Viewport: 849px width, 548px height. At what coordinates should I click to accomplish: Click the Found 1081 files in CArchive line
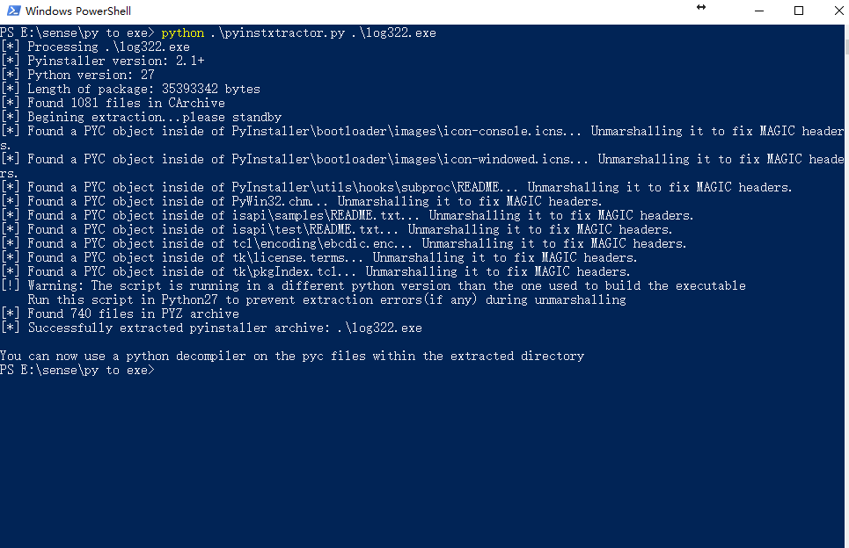tap(113, 103)
